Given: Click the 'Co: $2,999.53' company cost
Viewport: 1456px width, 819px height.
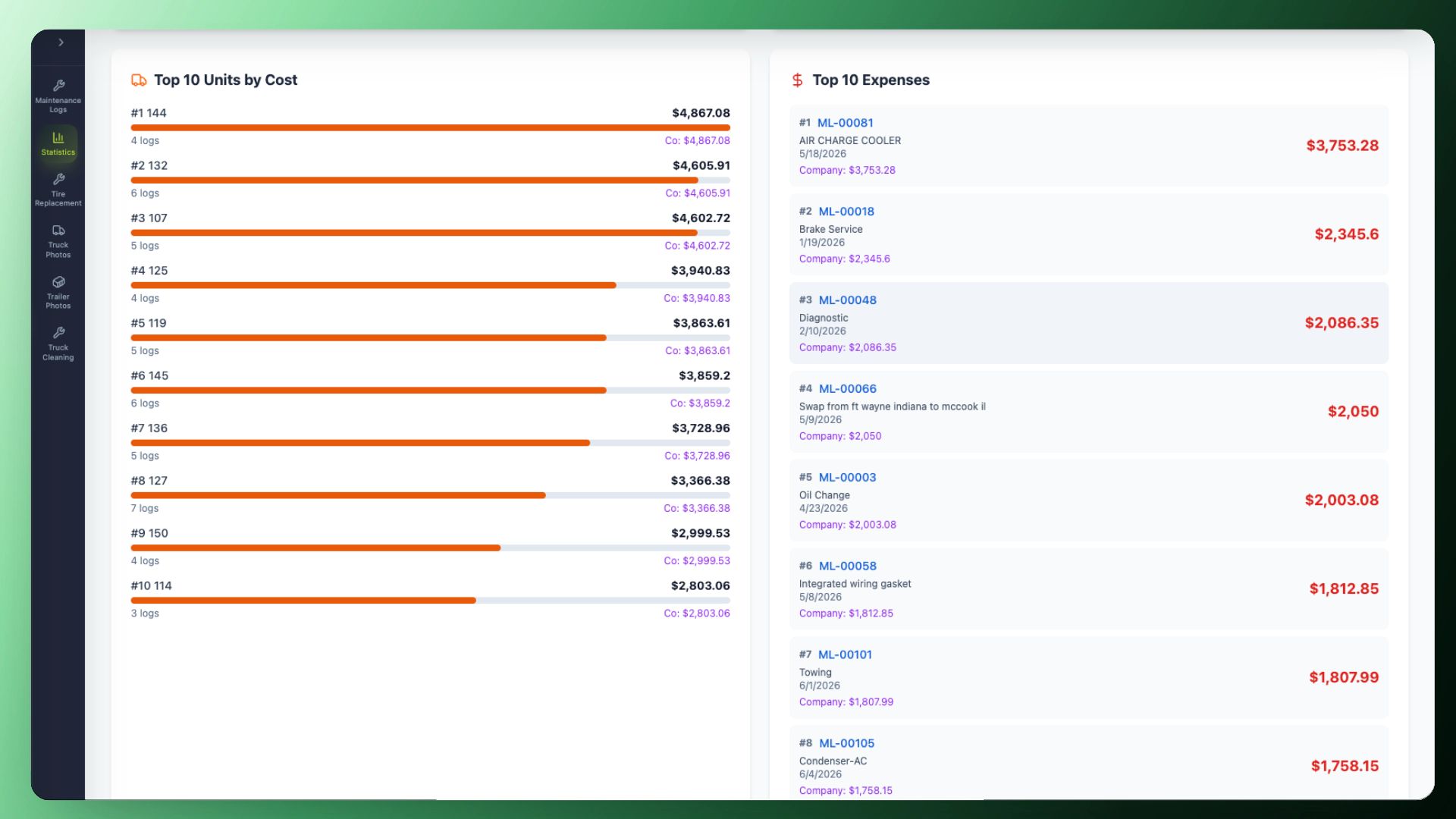Looking at the screenshot, I should (x=697, y=561).
